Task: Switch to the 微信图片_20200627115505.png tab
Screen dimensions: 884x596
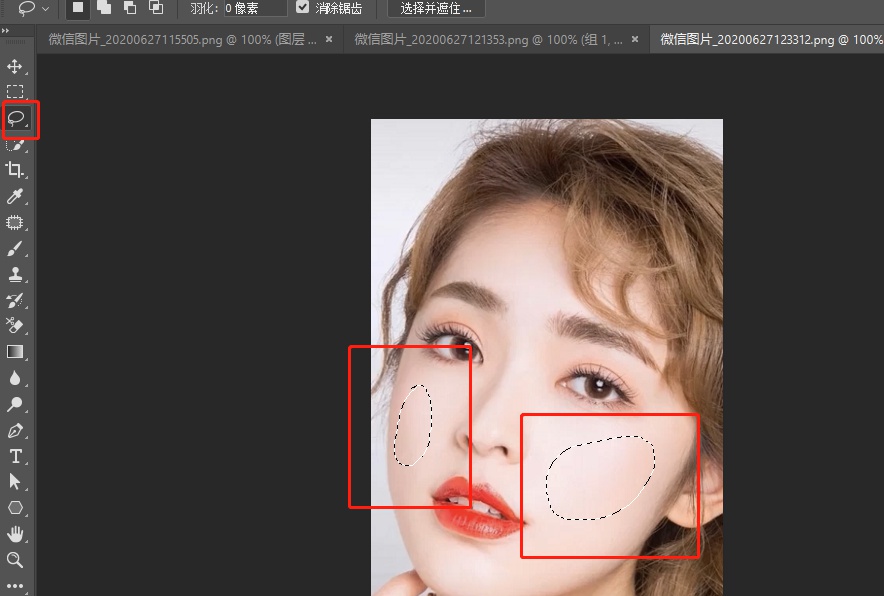Action: [182, 39]
